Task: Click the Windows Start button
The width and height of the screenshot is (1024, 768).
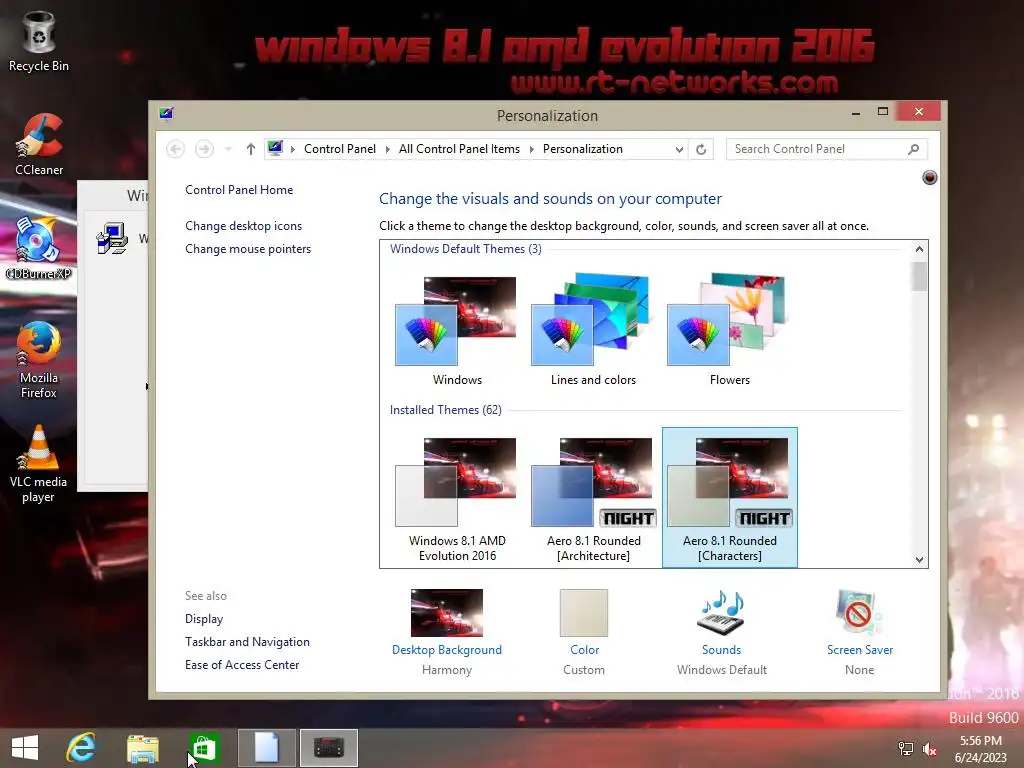Action: tap(25, 748)
